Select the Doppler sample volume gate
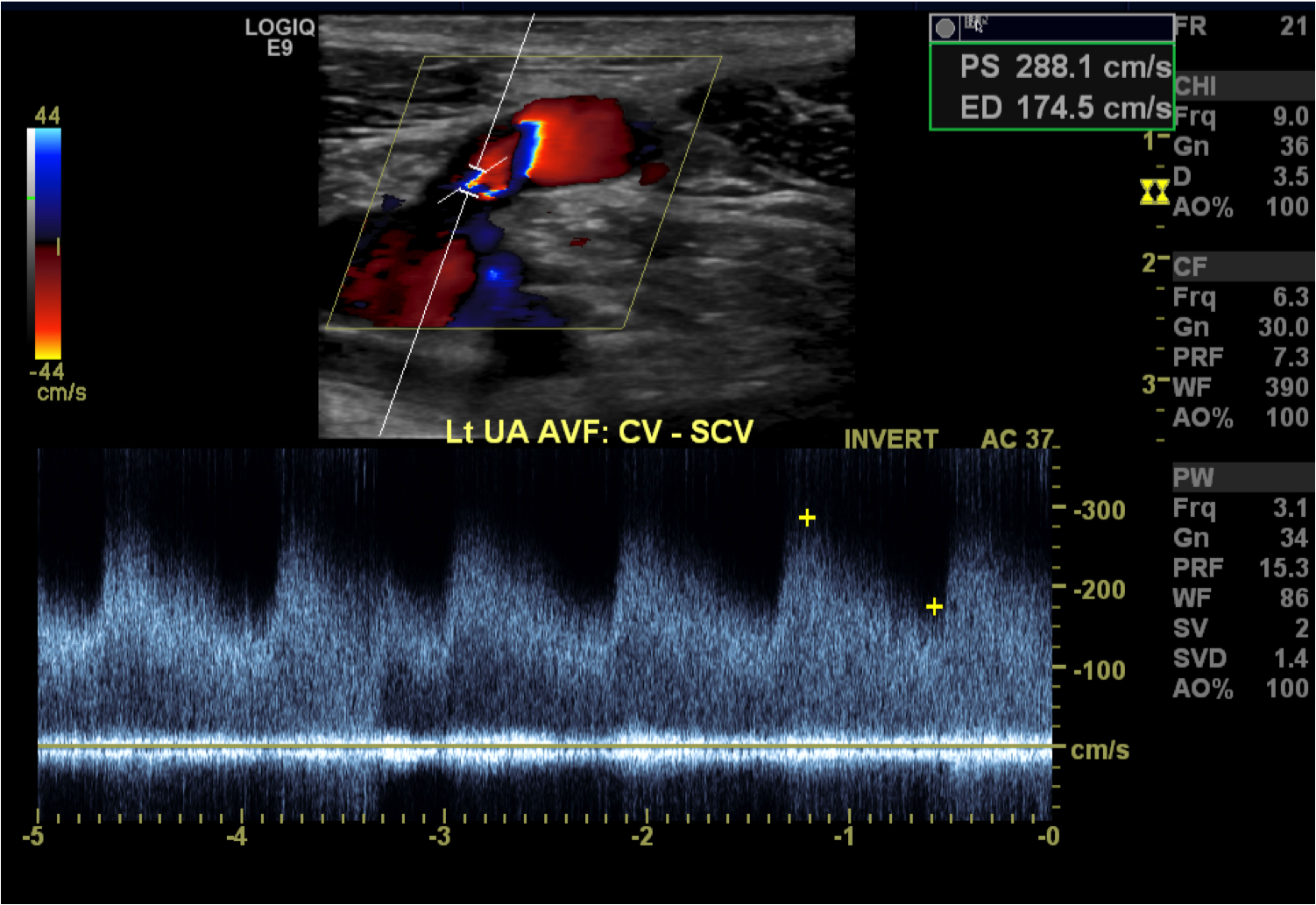1316x905 pixels. [x=473, y=180]
